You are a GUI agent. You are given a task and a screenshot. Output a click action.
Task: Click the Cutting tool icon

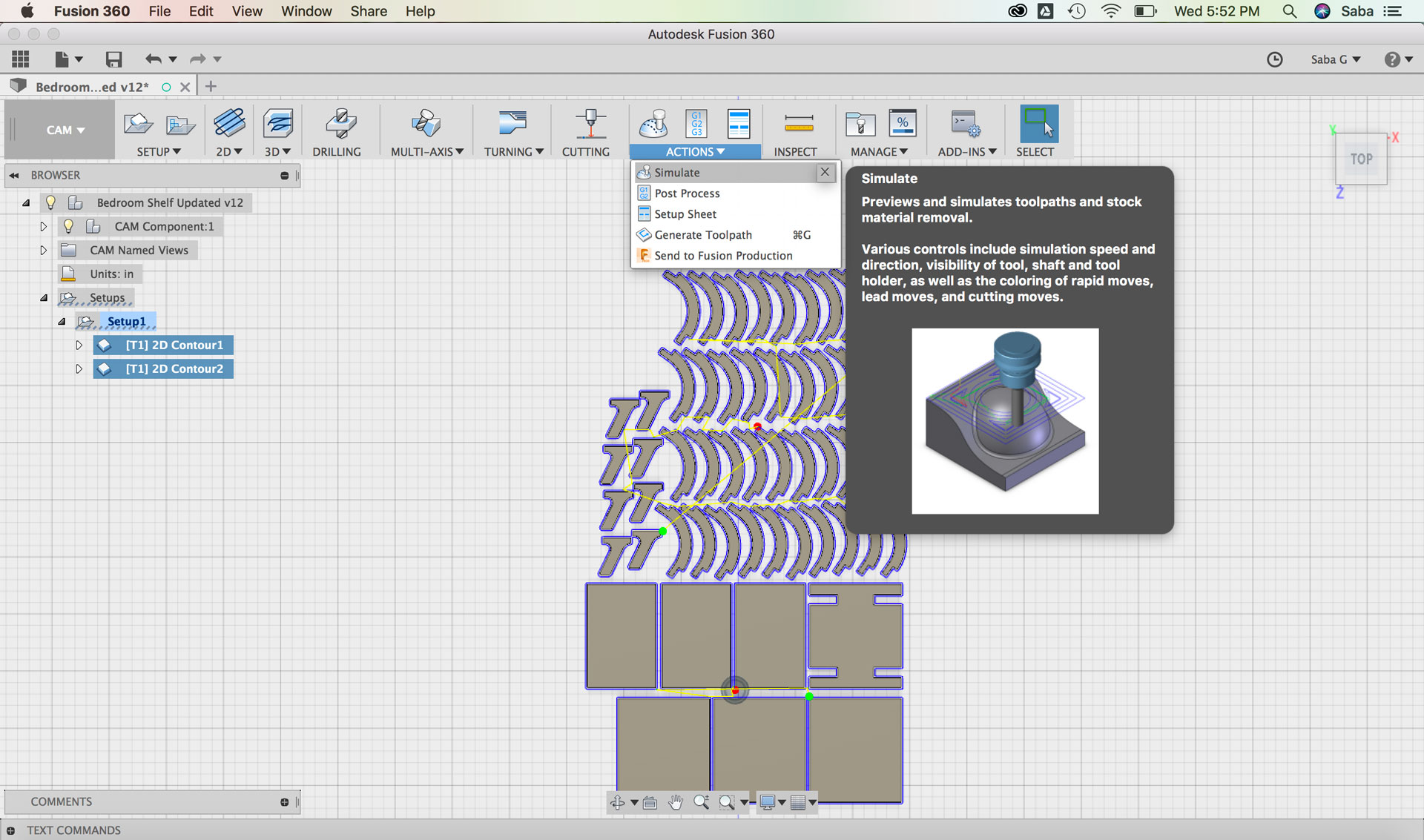(x=590, y=124)
